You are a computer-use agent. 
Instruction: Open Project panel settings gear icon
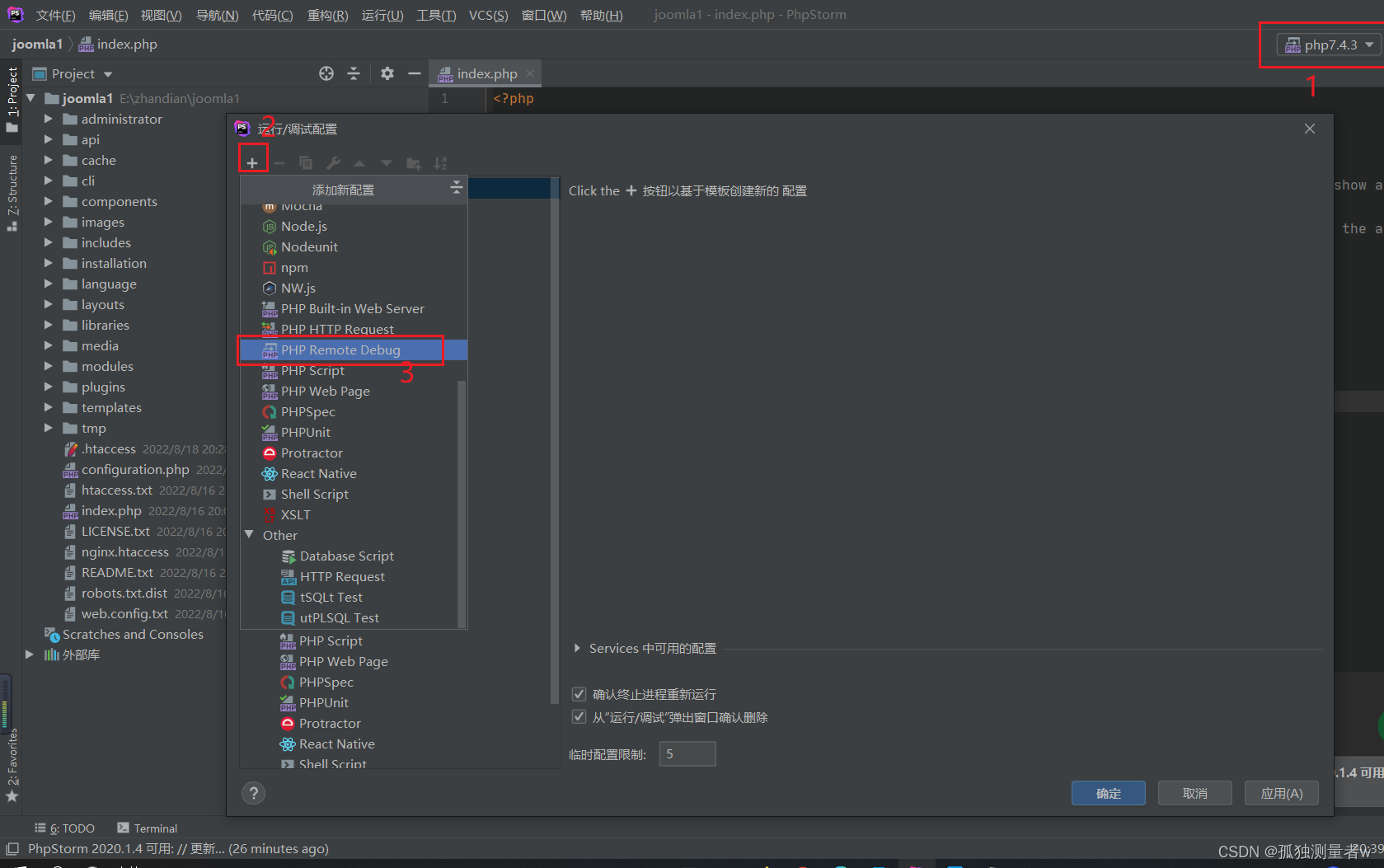click(387, 73)
